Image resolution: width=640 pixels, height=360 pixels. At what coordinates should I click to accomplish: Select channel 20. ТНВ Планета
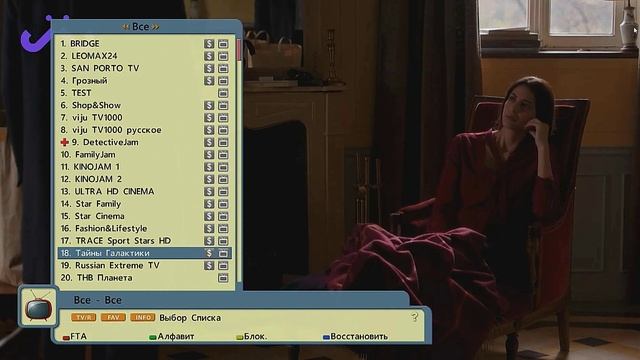click(144, 278)
